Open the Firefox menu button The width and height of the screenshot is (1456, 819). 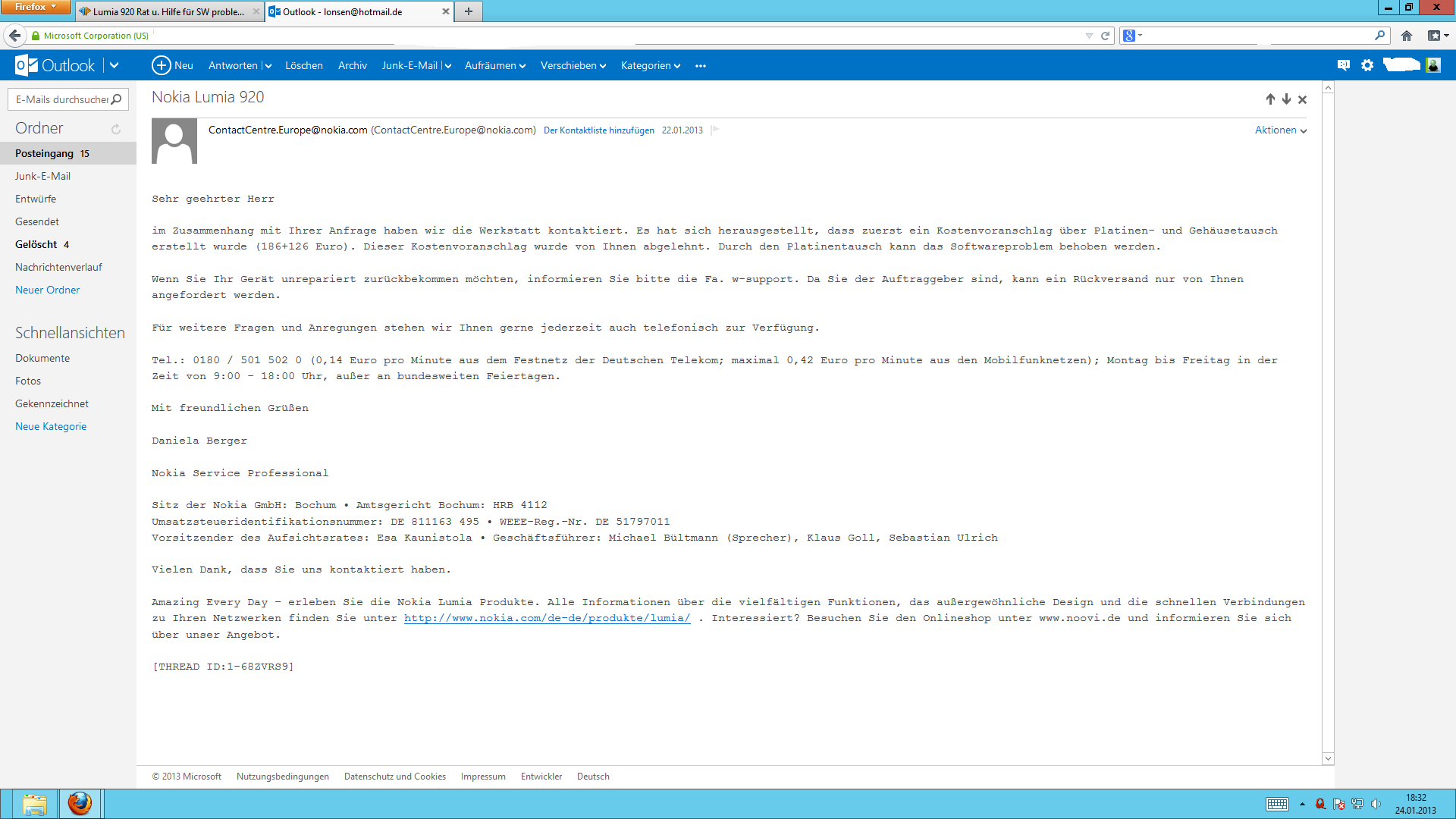36,7
